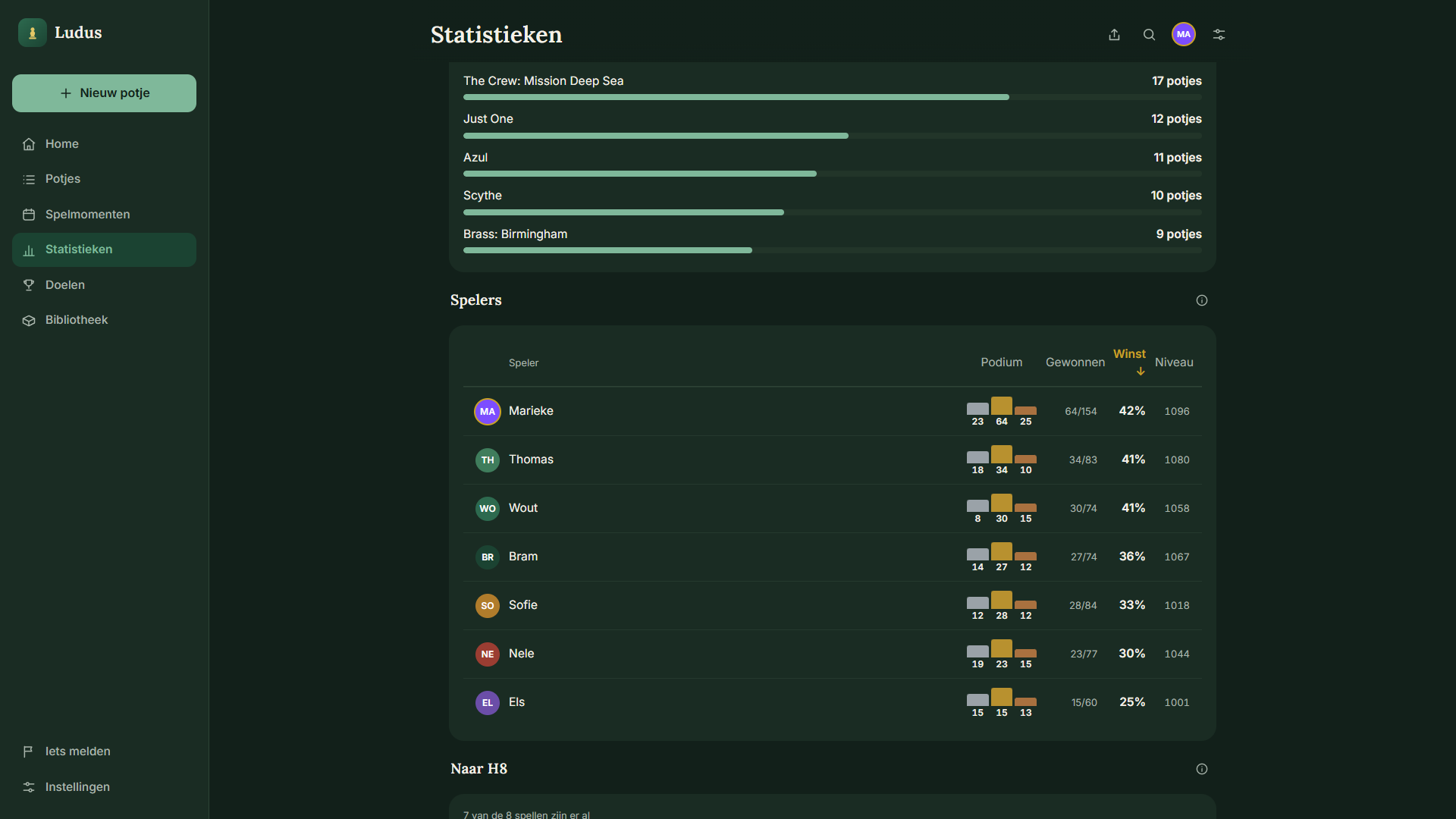1456x819 pixels.
Task: Click the info icon beside Spelers
Action: [x=1202, y=300]
